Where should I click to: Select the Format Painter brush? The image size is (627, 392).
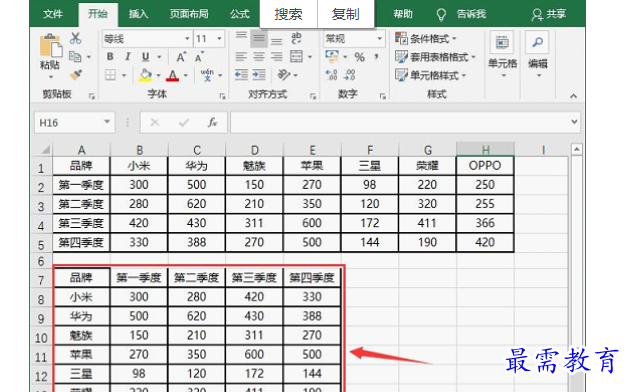point(76,74)
